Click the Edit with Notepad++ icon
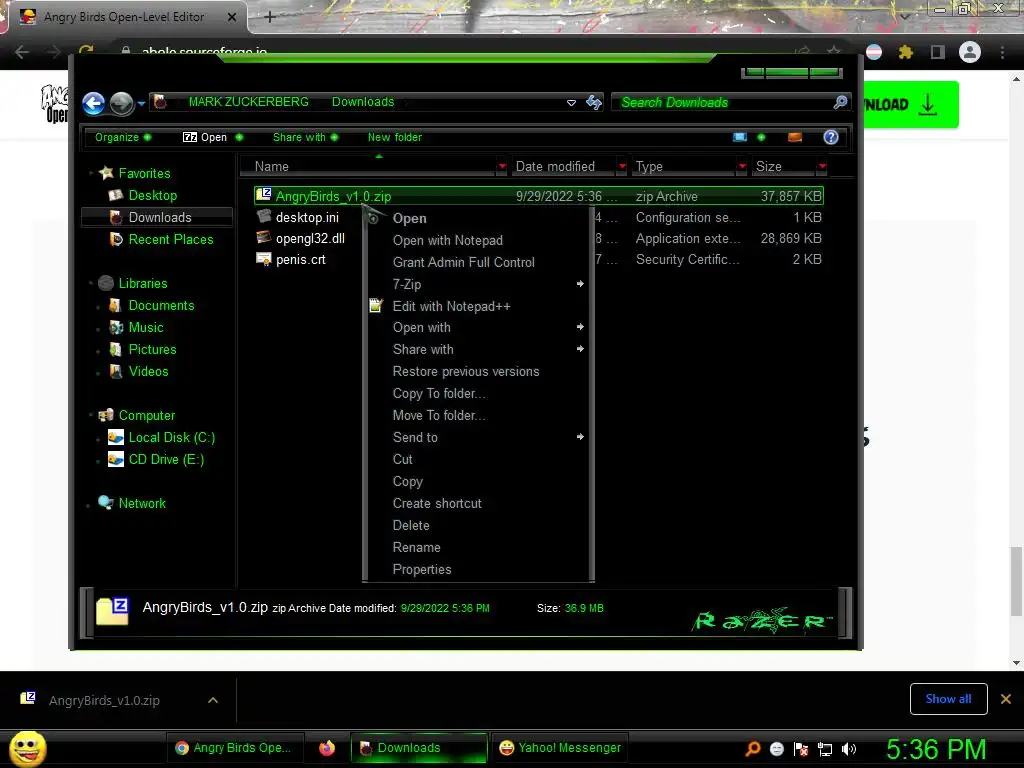Viewport: 1024px width, 768px height. tap(376, 305)
